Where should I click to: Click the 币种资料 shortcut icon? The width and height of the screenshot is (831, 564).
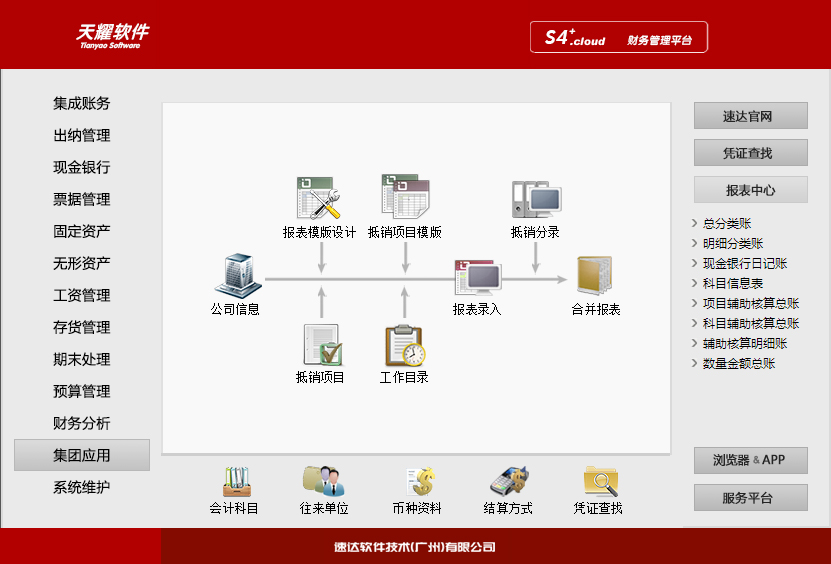point(418,482)
